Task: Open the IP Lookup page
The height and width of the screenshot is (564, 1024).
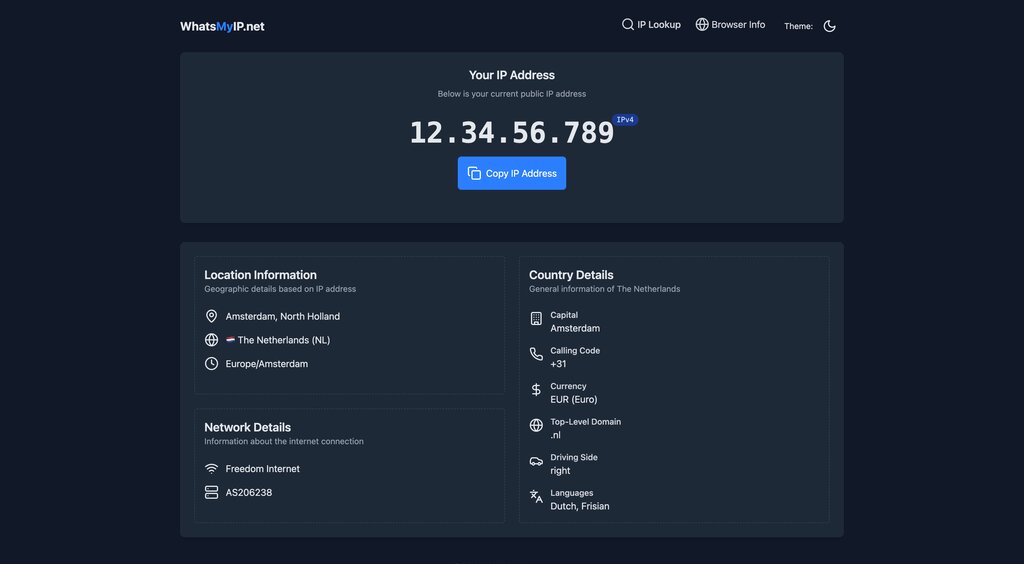Action: point(651,25)
